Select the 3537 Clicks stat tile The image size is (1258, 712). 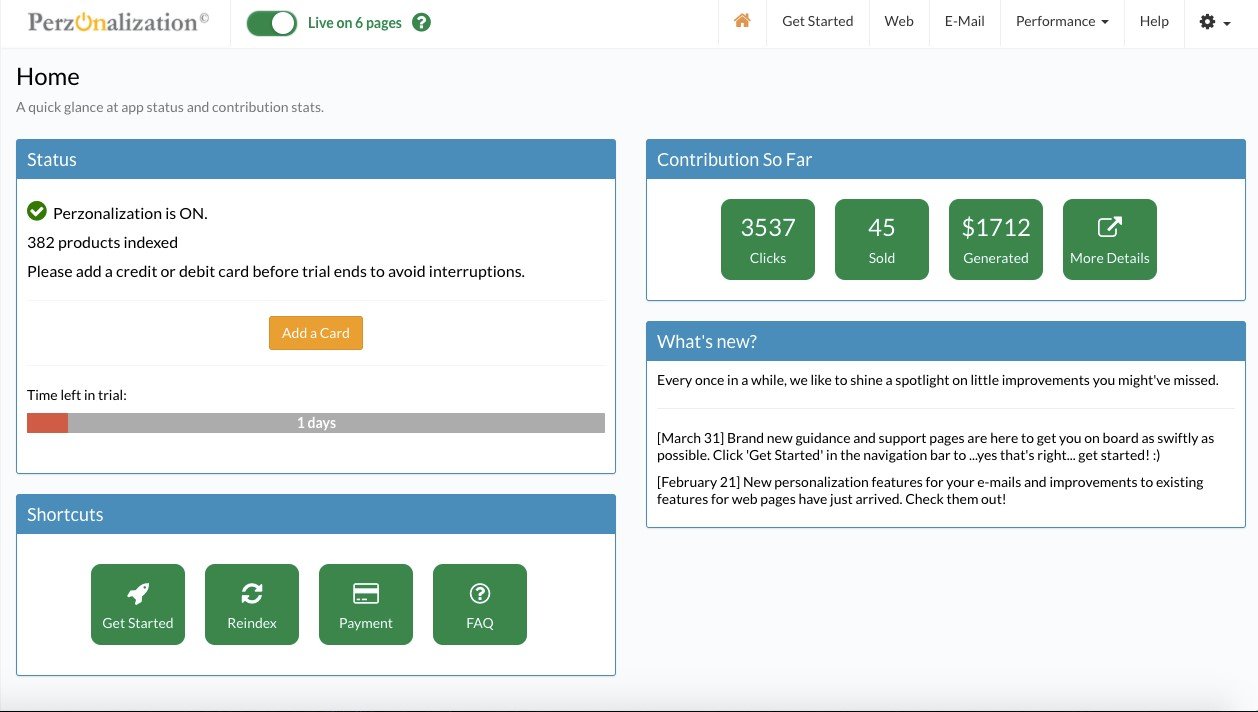click(768, 239)
